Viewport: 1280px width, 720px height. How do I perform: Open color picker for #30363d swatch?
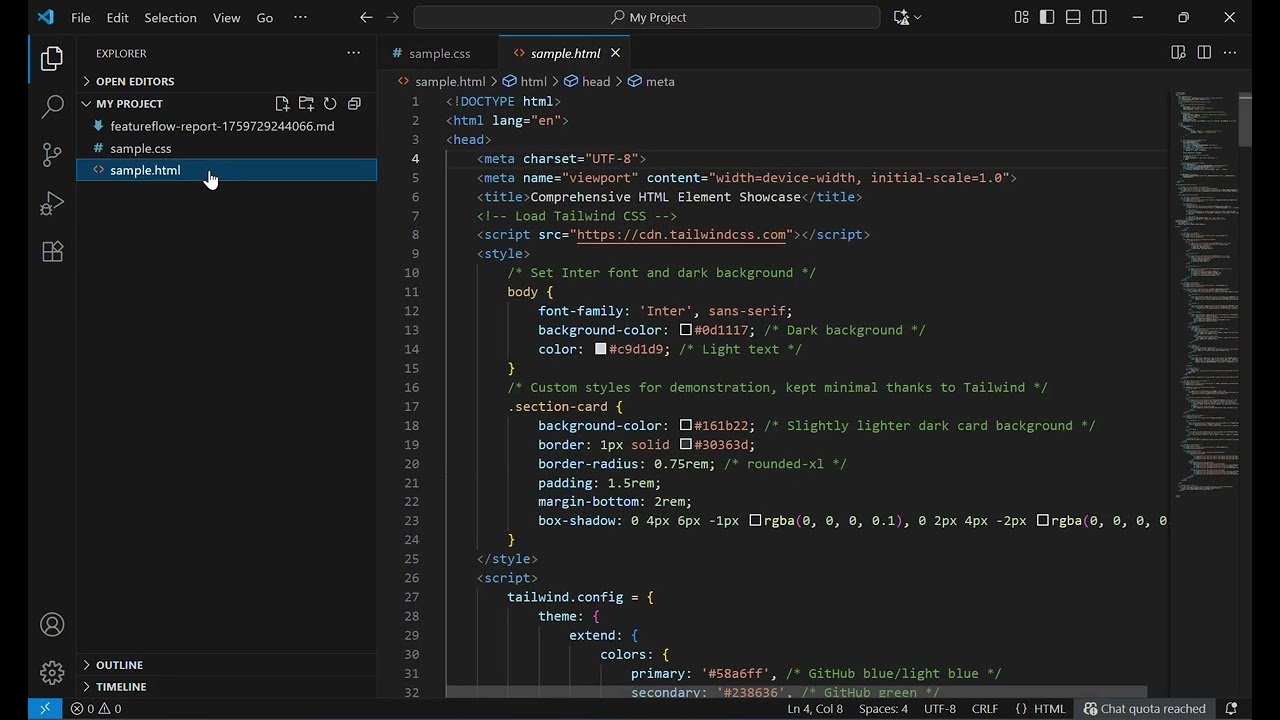pos(686,444)
